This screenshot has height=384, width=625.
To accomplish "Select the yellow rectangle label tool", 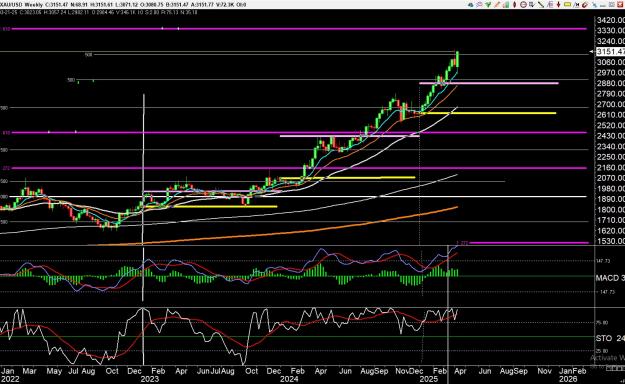I will pyautogui.click(x=567, y=4).
